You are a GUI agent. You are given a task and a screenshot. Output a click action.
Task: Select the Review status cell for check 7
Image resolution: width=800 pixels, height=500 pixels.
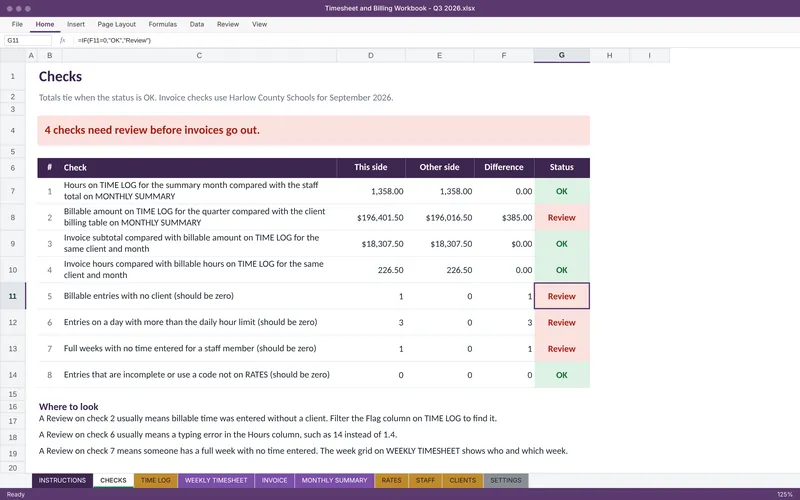pos(562,348)
